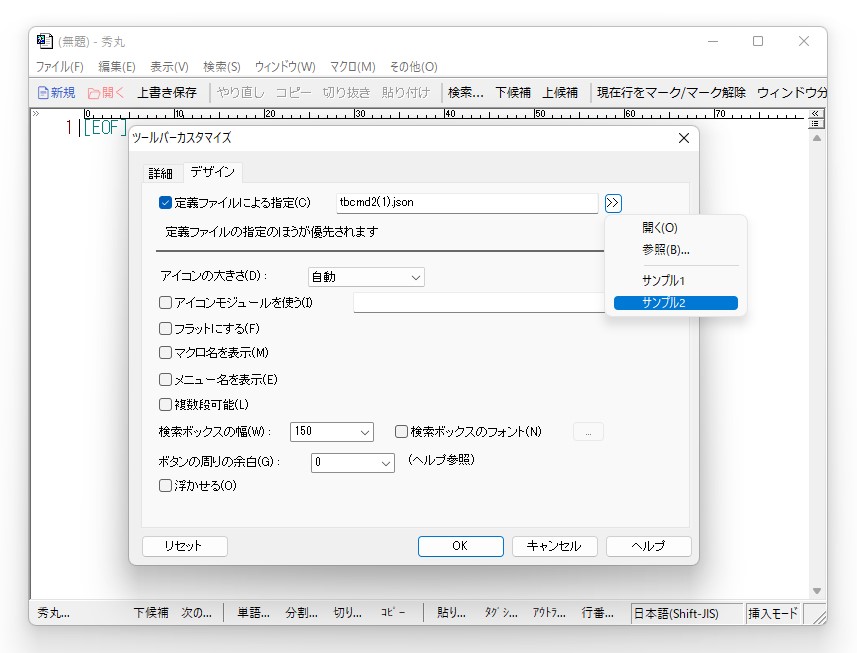This screenshot has height=653, width=857.
Task: Enable the フラットにする checkbox
Action: click(x=165, y=330)
